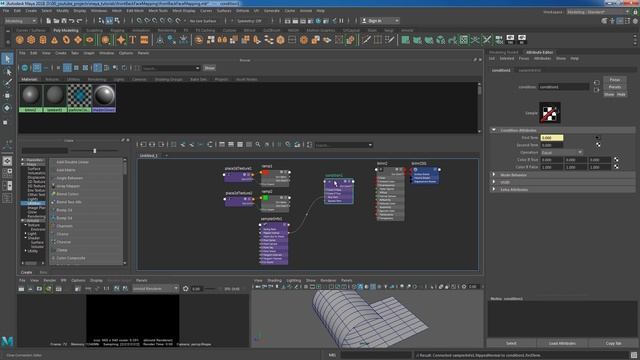Screen dimensions: 640x360
Task: Open the Windows menu in main menu bar
Action: [99, 11]
